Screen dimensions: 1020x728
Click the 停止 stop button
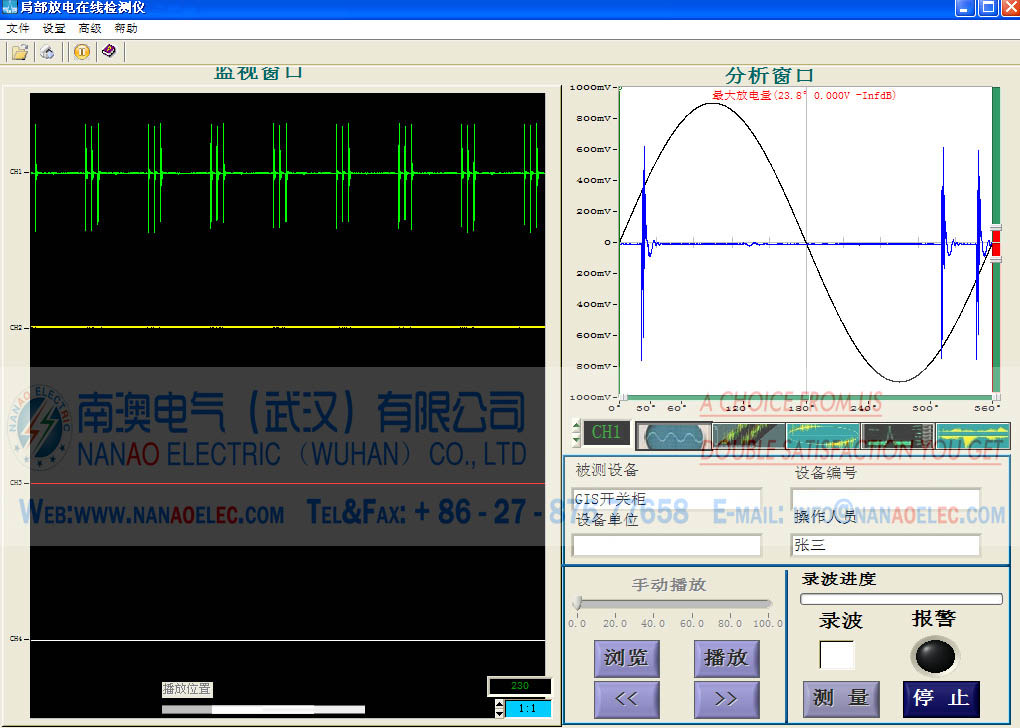coord(941,698)
